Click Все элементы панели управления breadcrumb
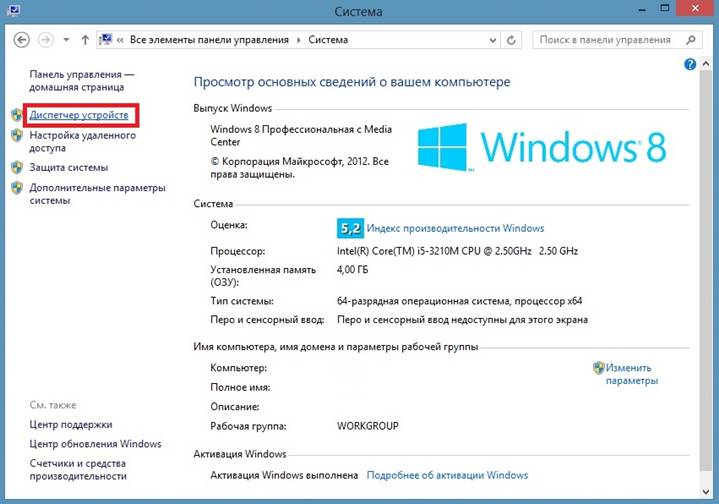The image size is (719, 504). coord(209,40)
